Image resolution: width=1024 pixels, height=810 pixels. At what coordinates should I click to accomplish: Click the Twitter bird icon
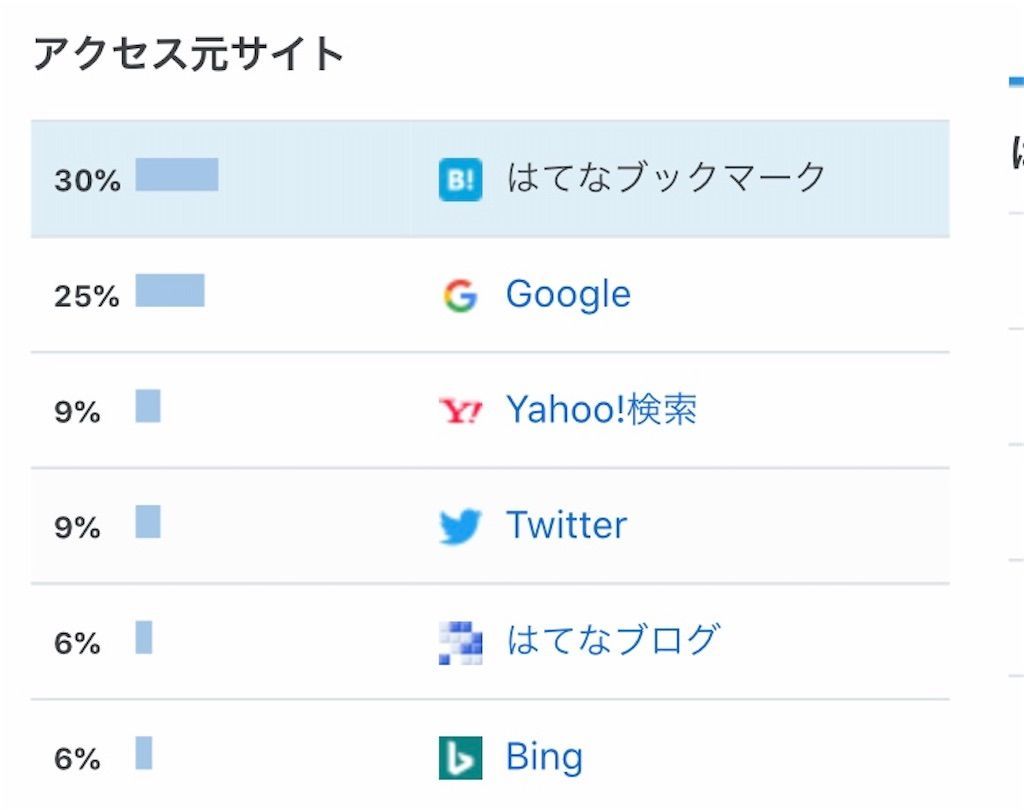(x=460, y=526)
